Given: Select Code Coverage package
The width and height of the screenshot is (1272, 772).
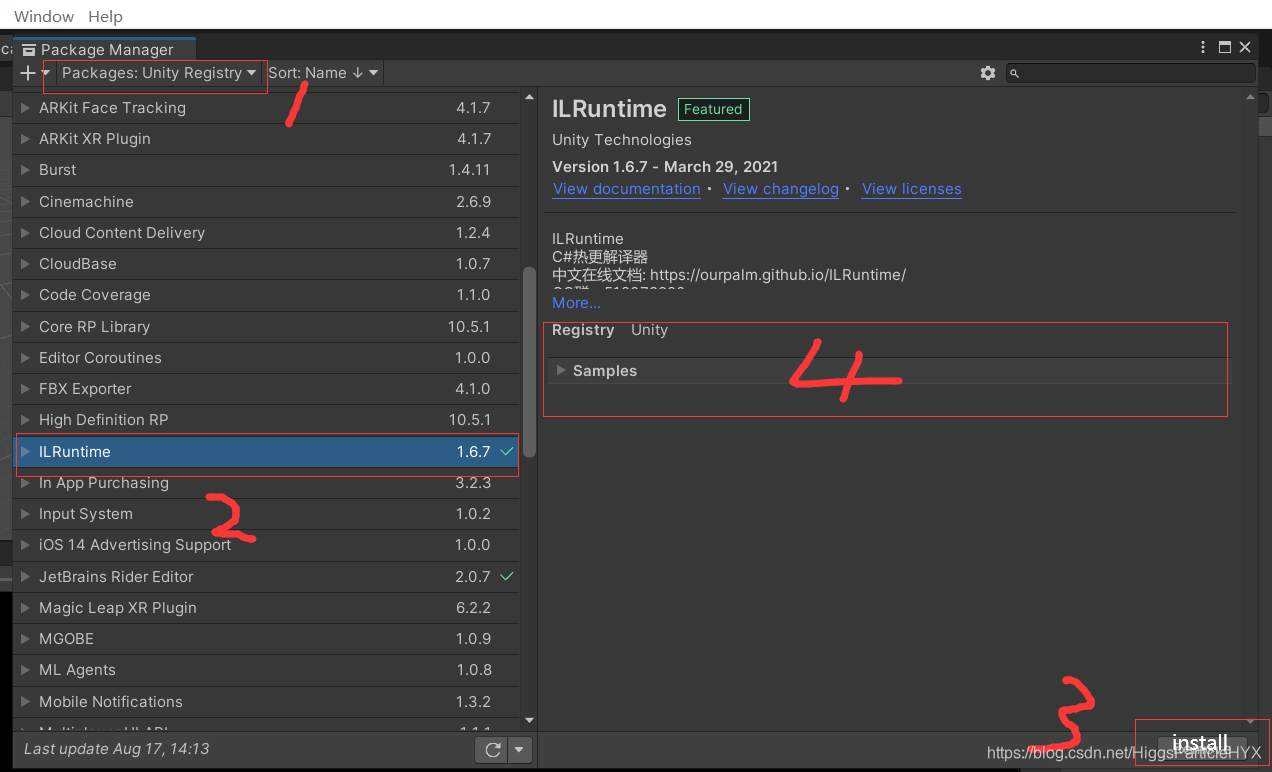Looking at the screenshot, I should [x=266, y=295].
